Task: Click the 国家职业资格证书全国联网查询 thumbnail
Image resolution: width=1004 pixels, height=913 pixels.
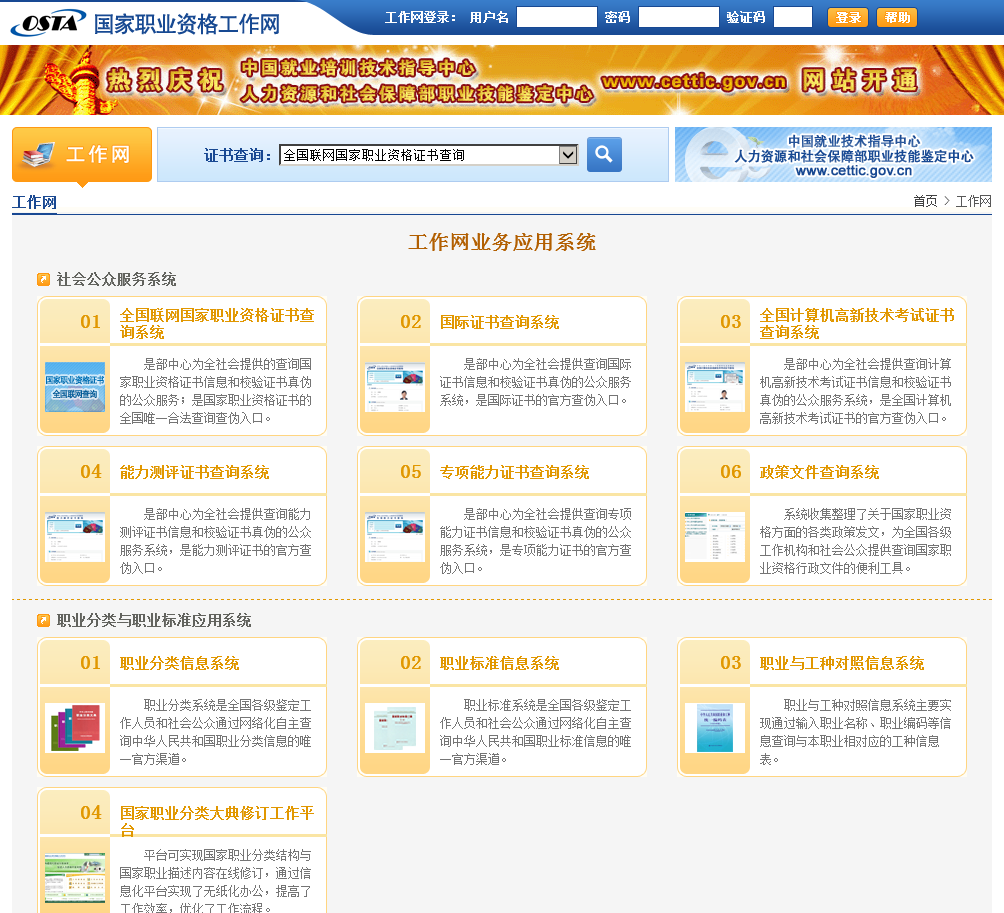Action: pyautogui.click(x=75, y=387)
